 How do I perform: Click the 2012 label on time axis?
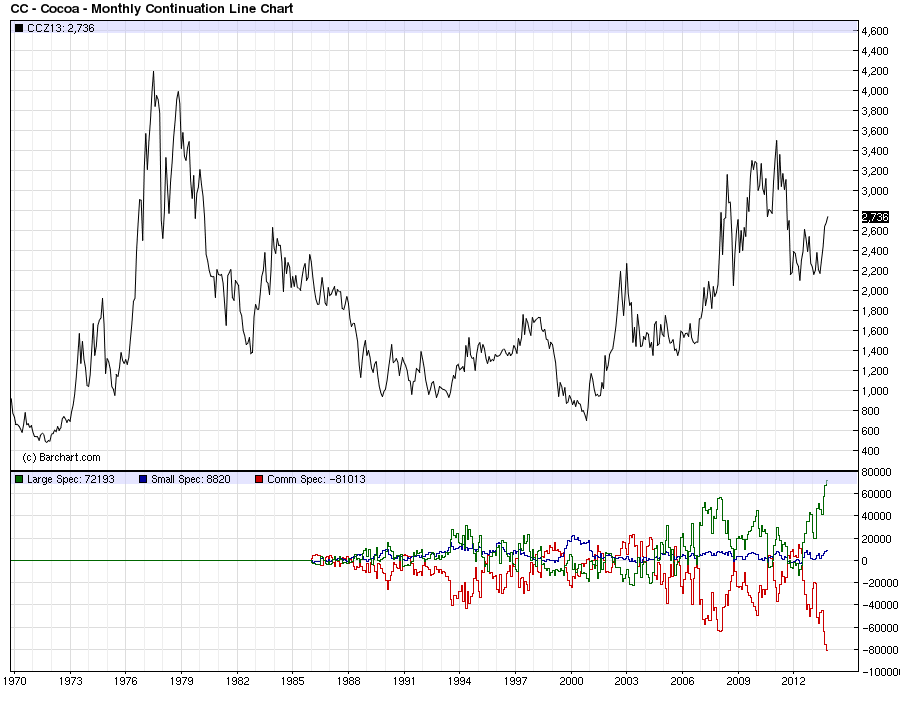794,681
